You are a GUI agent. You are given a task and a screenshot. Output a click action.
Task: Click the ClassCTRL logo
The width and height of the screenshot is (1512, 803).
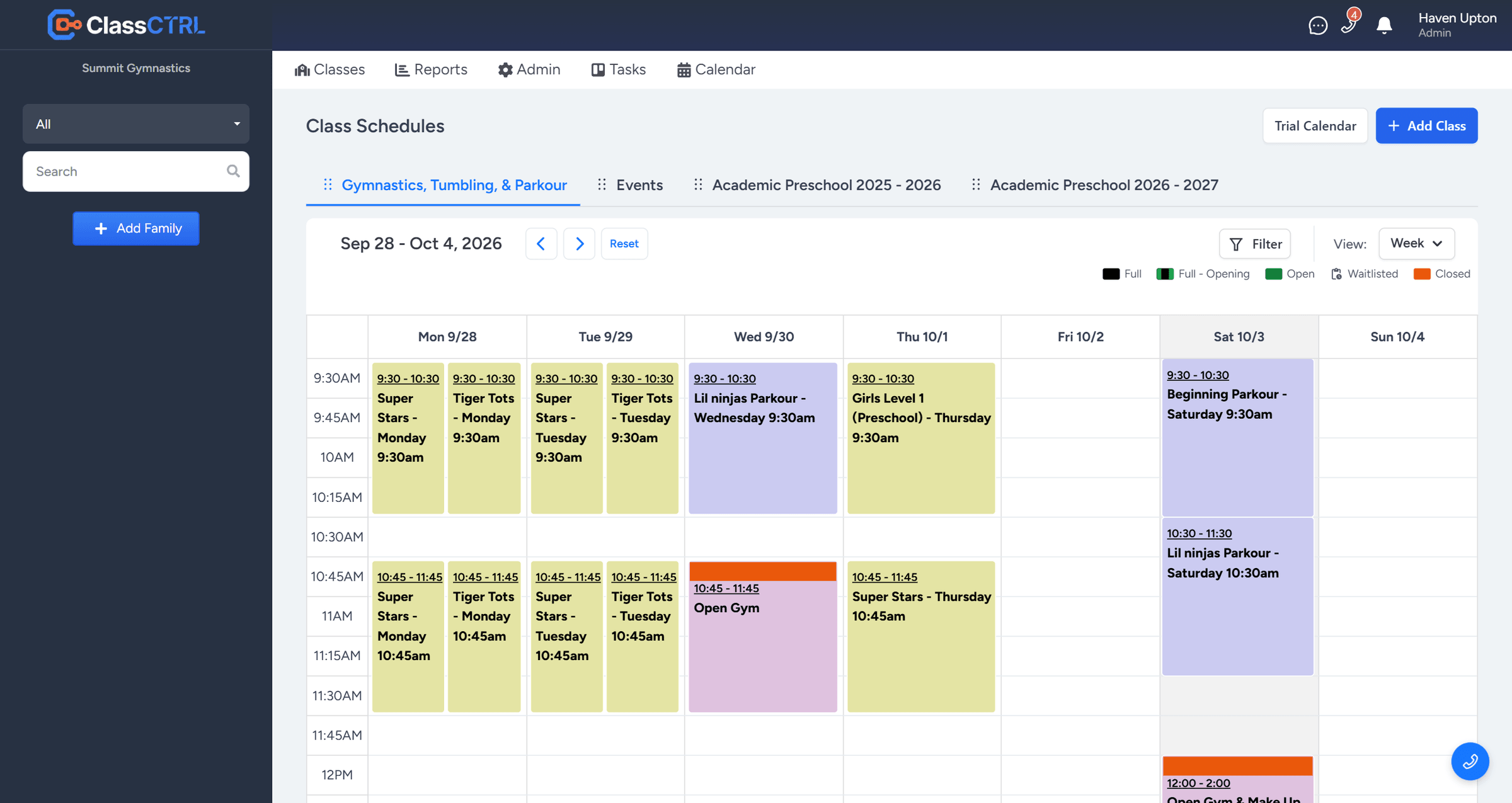click(126, 25)
